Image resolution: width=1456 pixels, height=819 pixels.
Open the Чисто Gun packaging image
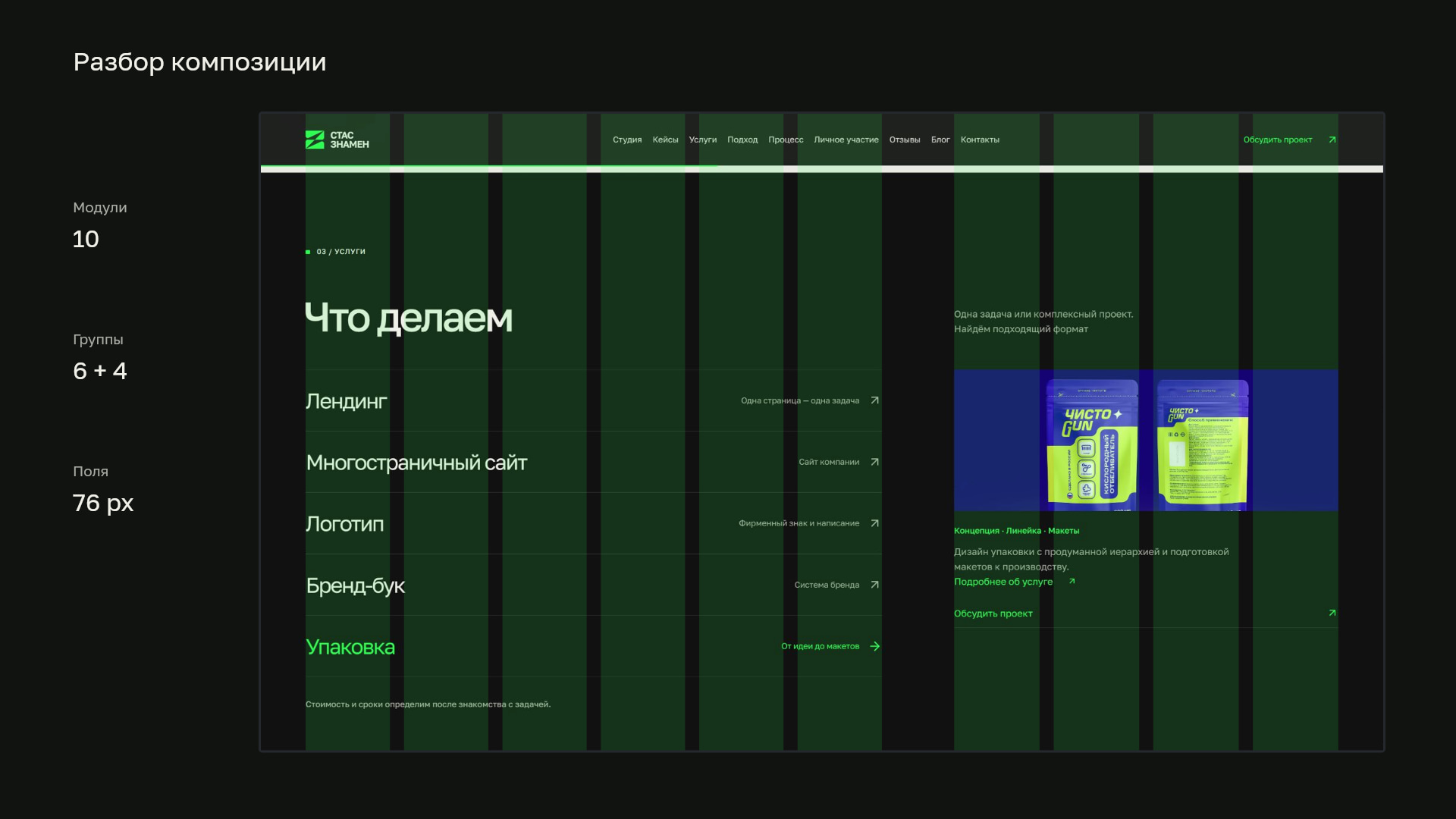(1146, 441)
